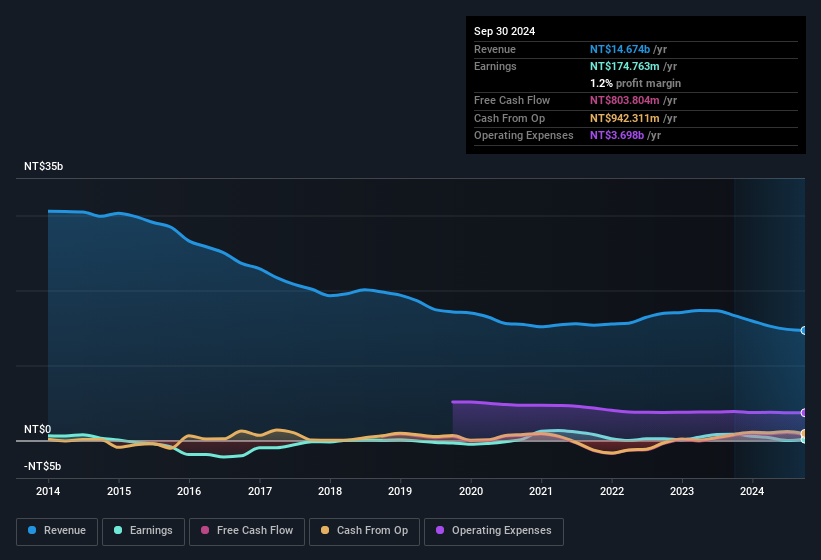
Task: Click the NT$35b y-axis label
Action: pos(43,166)
